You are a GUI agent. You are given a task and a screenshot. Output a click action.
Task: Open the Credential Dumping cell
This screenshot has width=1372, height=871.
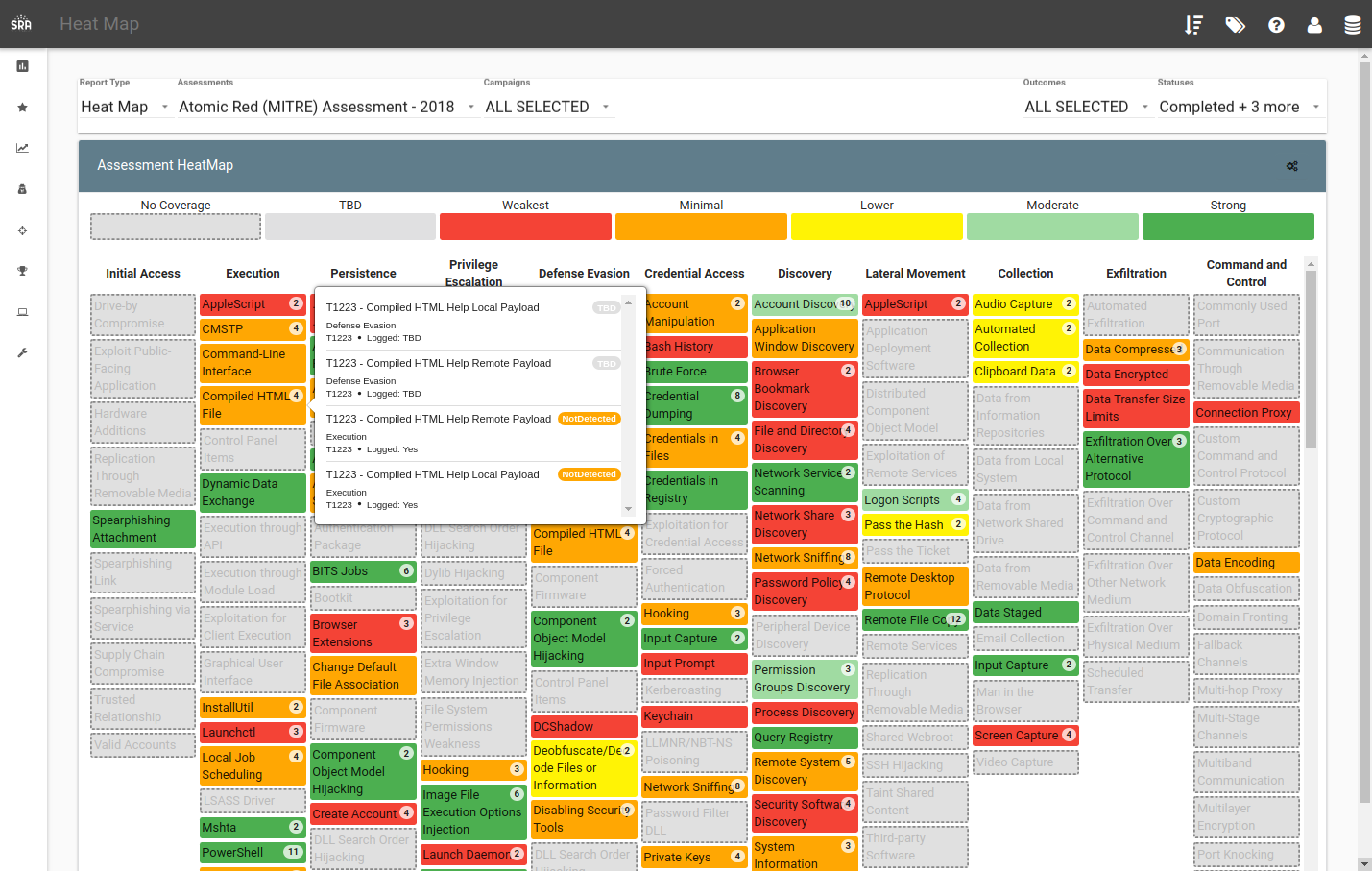click(x=694, y=405)
